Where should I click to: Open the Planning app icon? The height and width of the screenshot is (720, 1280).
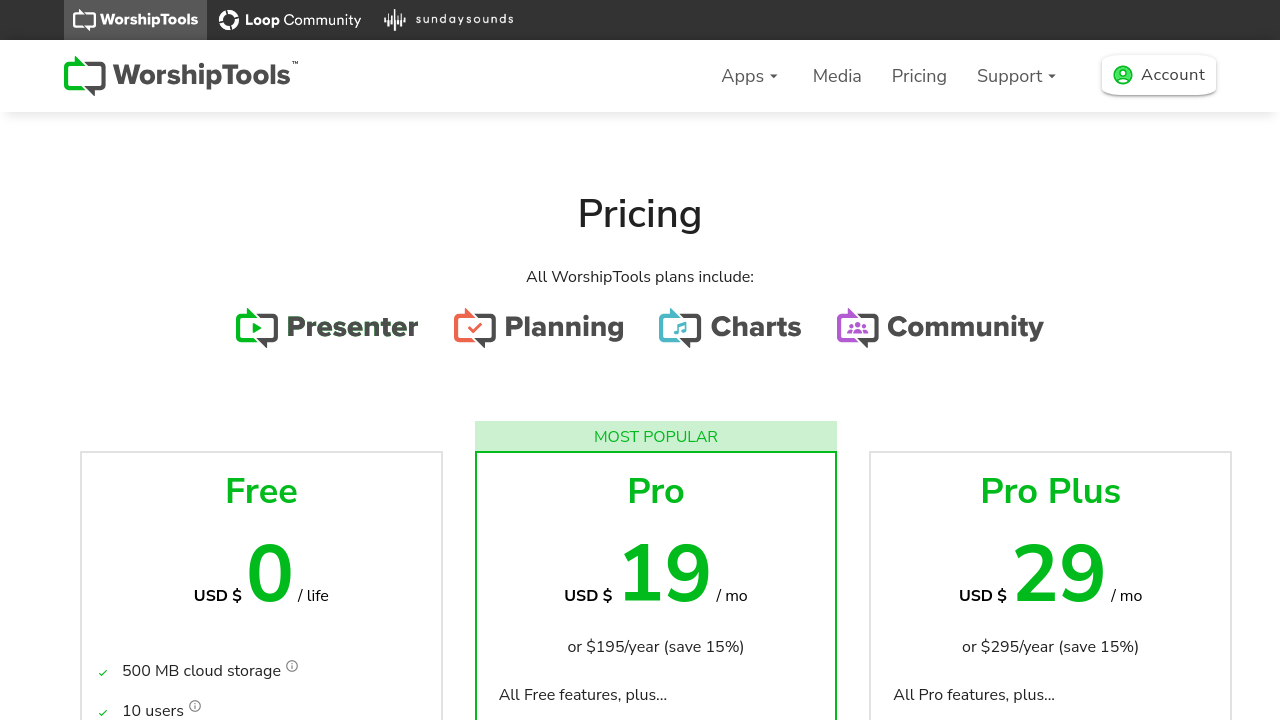pos(475,328)
